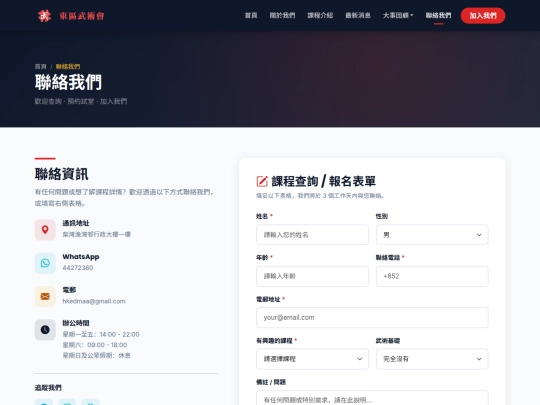Screen dimensions: 540x405
Task: Click the orange envelope email icon
Action: (x=45, y=296)
